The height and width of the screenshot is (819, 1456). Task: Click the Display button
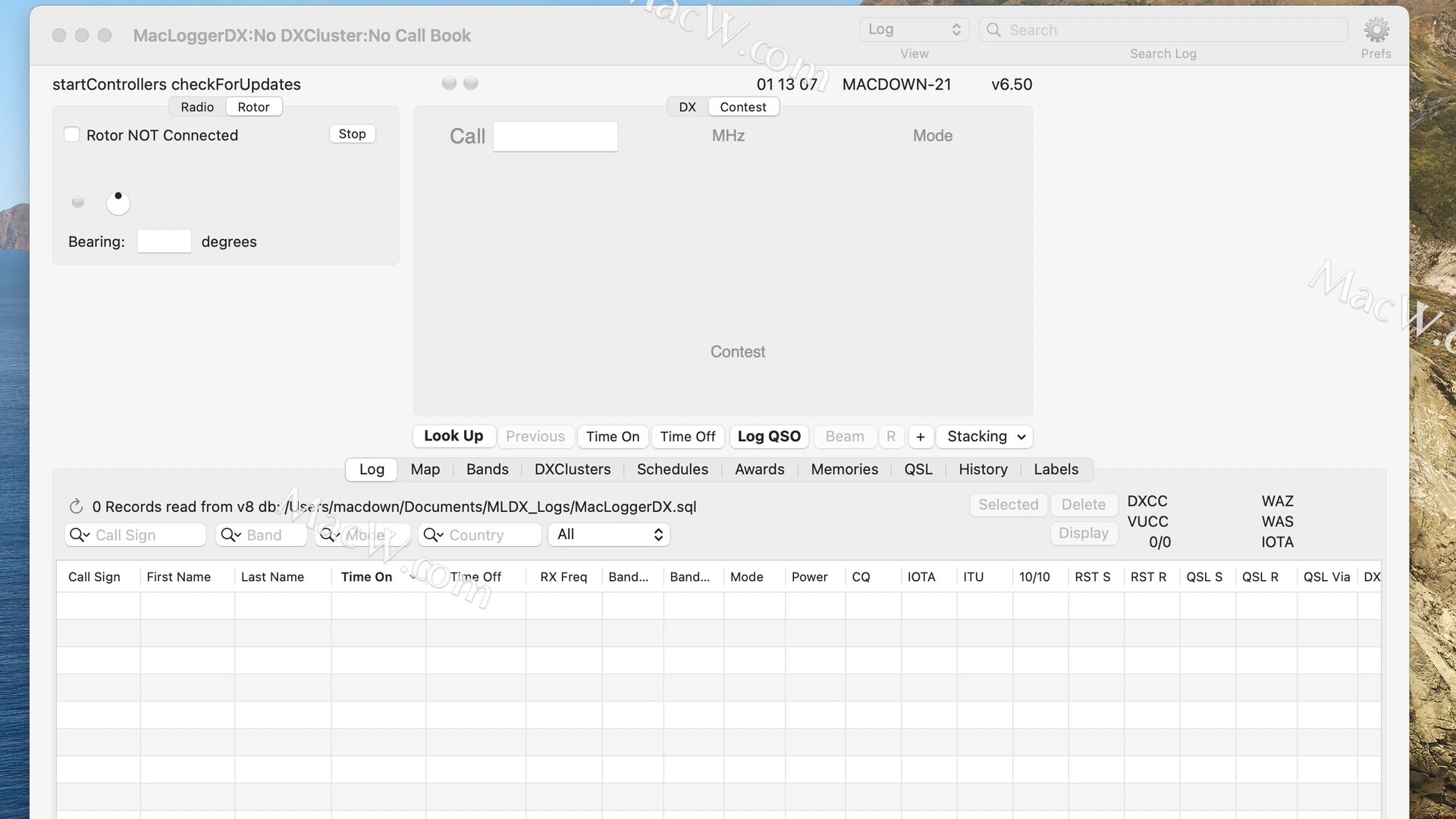click(x=1084, y=533)
